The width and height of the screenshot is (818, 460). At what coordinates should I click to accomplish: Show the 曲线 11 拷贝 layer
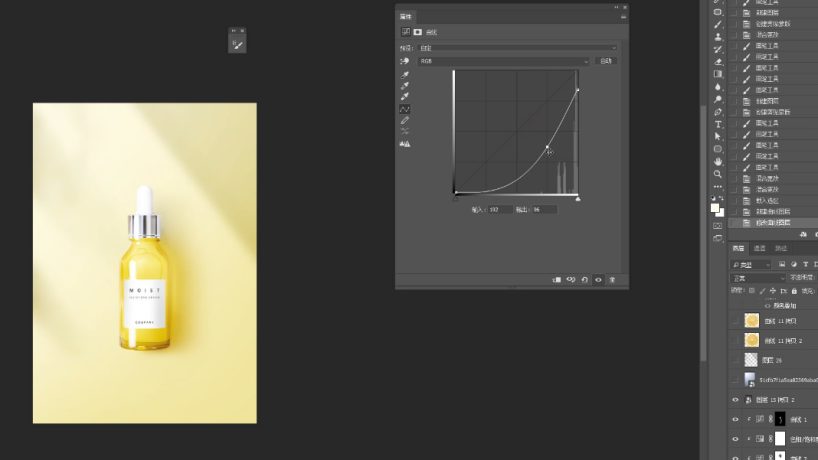[735, 321]
